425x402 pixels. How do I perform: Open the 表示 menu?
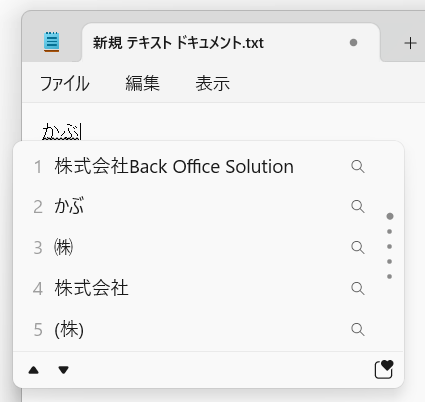pyautogui.click(x=213, y=83)
